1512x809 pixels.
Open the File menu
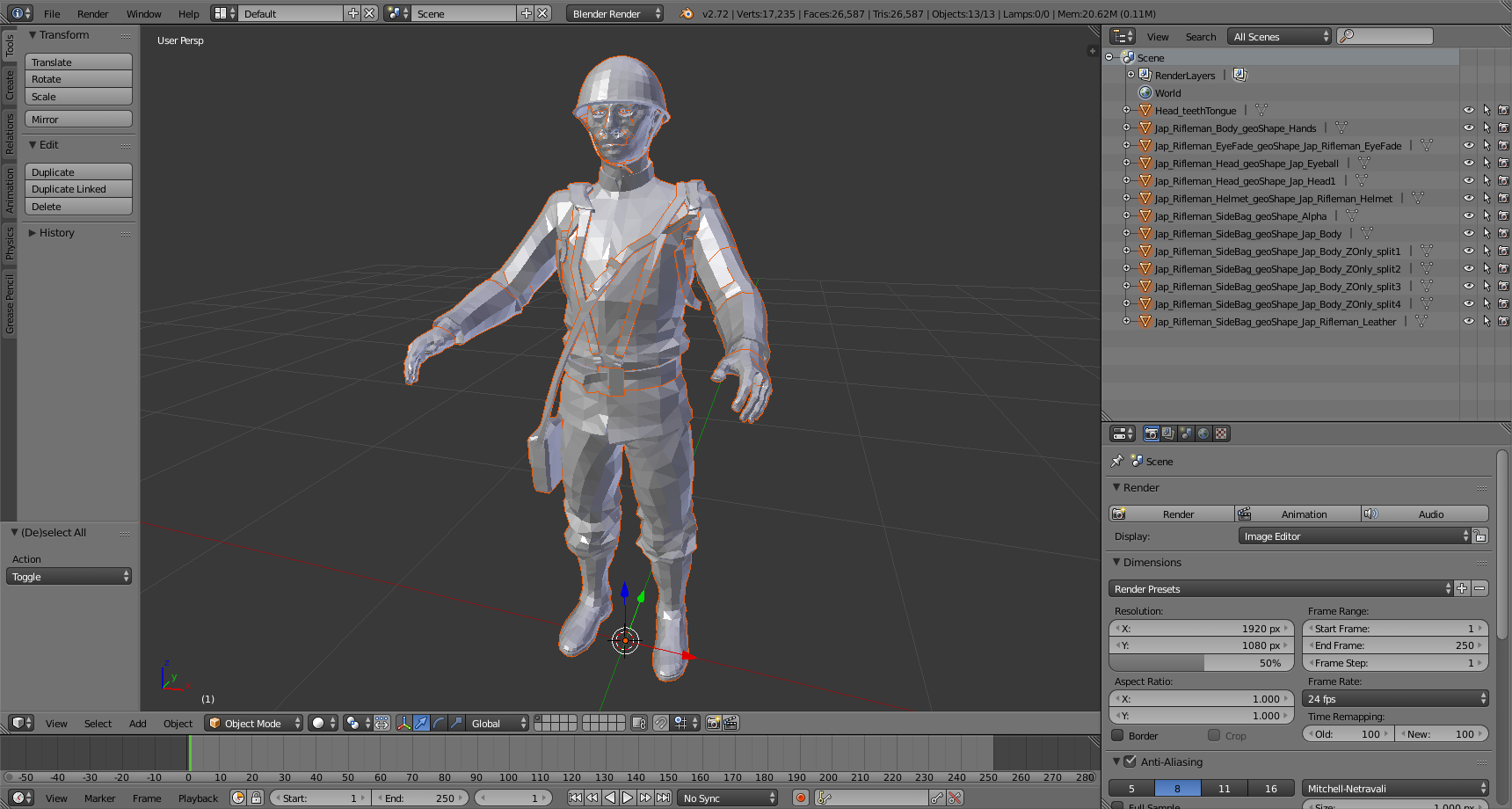point(52,13)
